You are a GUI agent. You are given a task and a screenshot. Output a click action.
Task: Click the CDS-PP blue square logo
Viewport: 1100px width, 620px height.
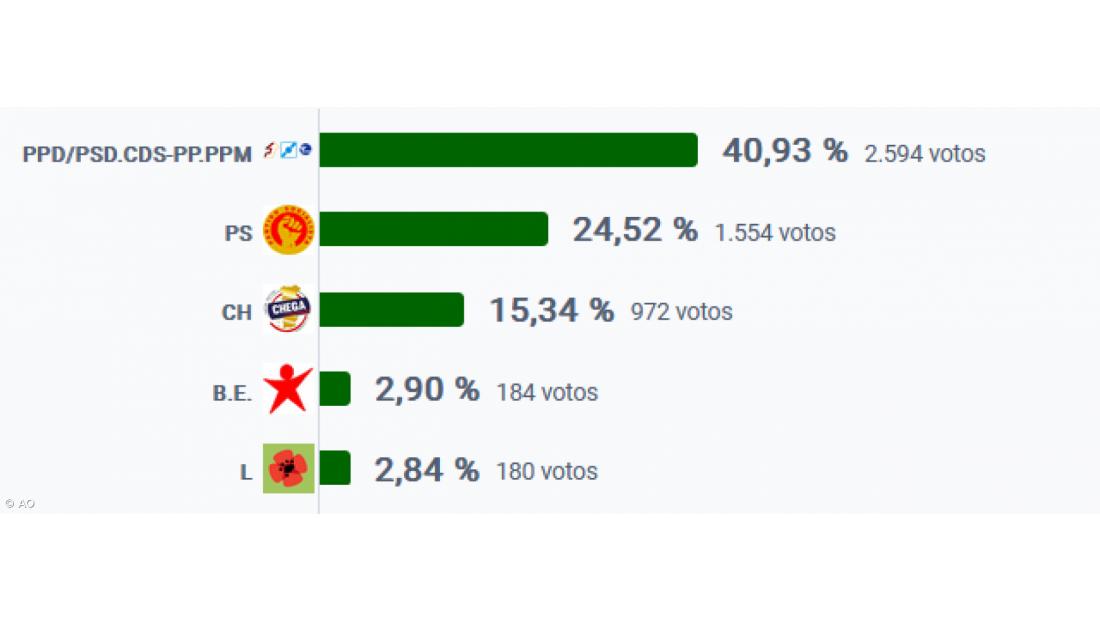(x=288, y=151)
